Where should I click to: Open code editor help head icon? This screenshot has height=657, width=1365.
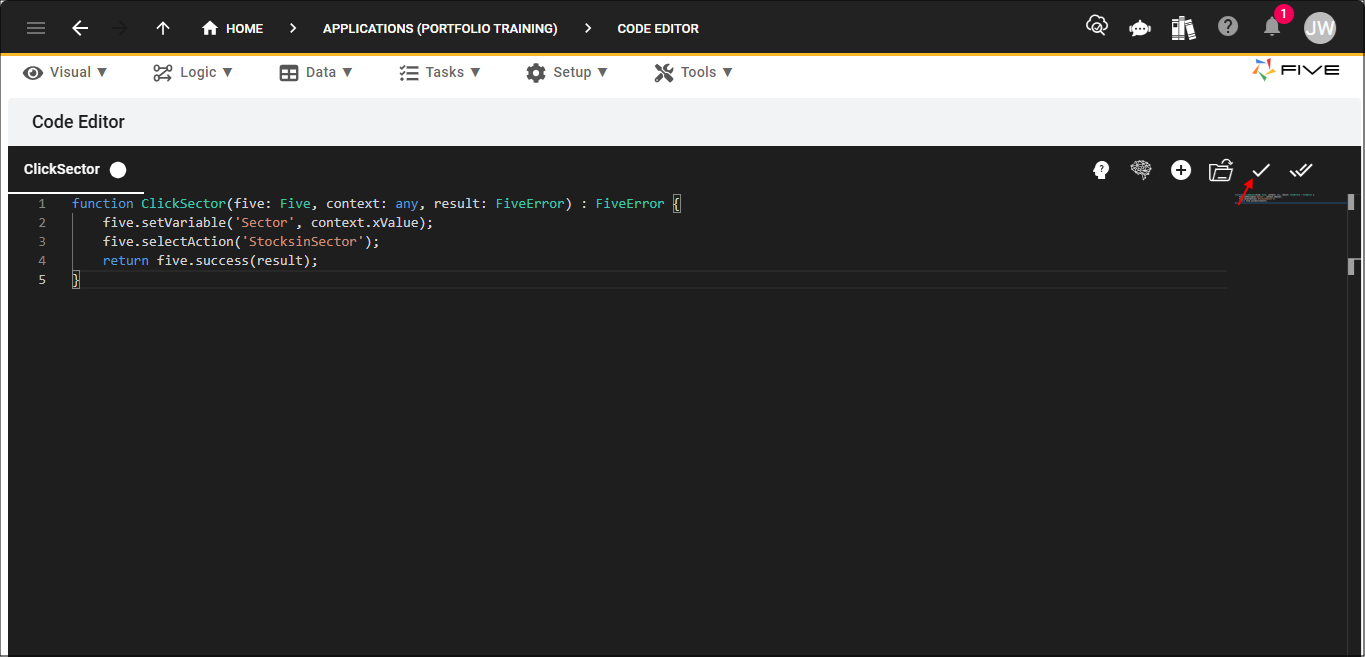1101,170
